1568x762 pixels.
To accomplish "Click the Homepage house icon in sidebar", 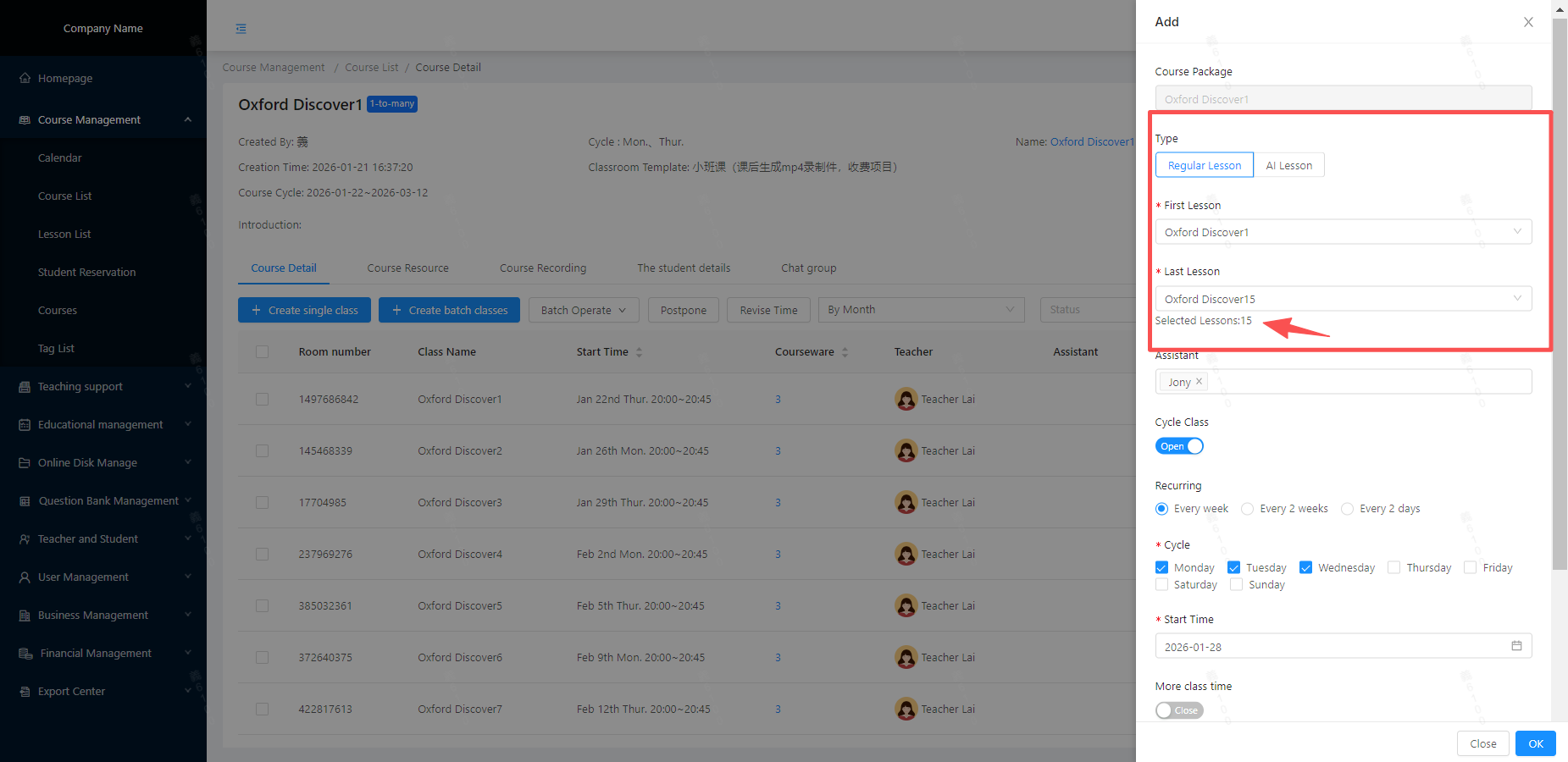I will click(x=25, y=78).
